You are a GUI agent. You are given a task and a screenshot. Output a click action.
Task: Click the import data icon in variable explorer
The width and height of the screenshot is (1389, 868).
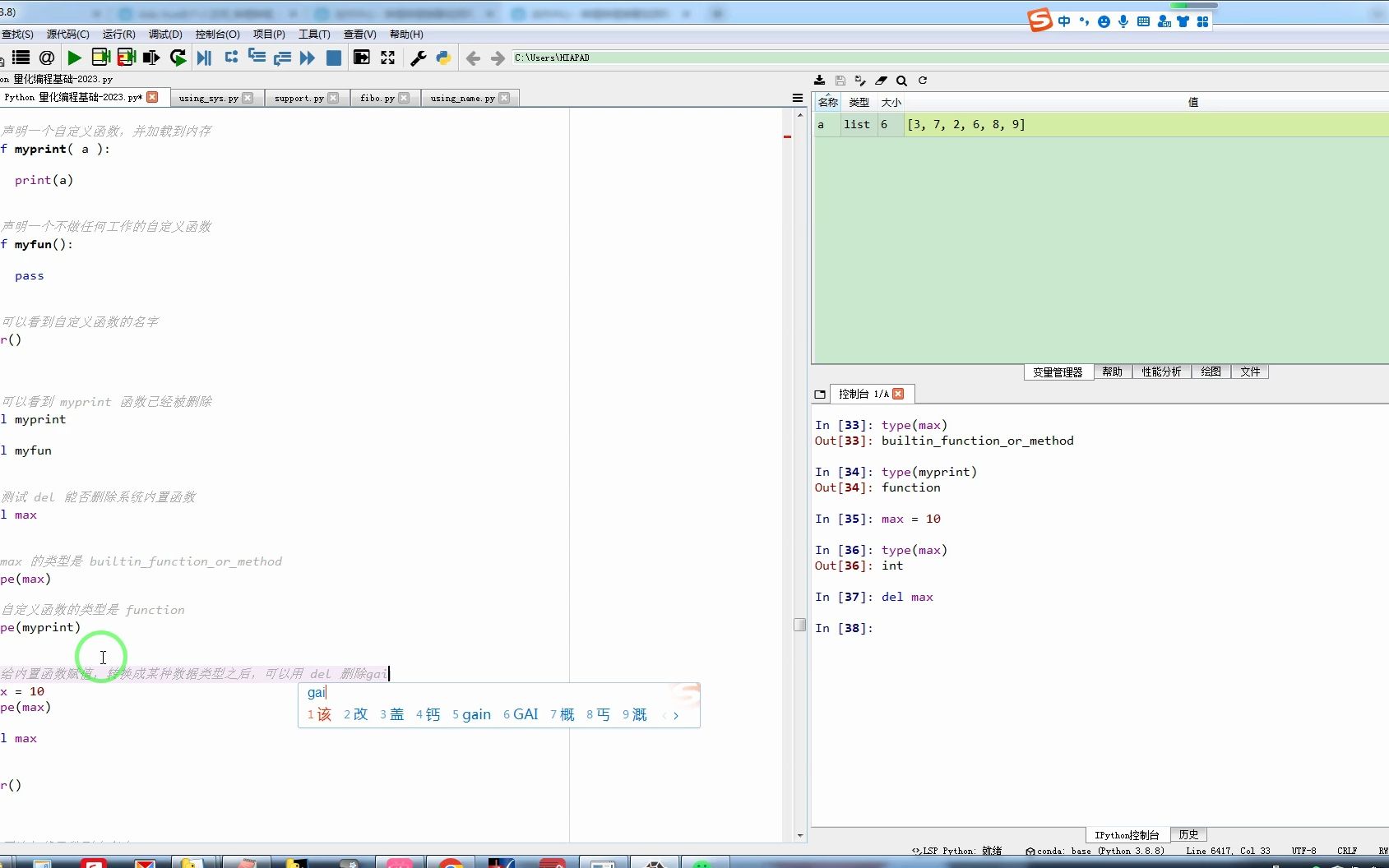click(819, 81)
